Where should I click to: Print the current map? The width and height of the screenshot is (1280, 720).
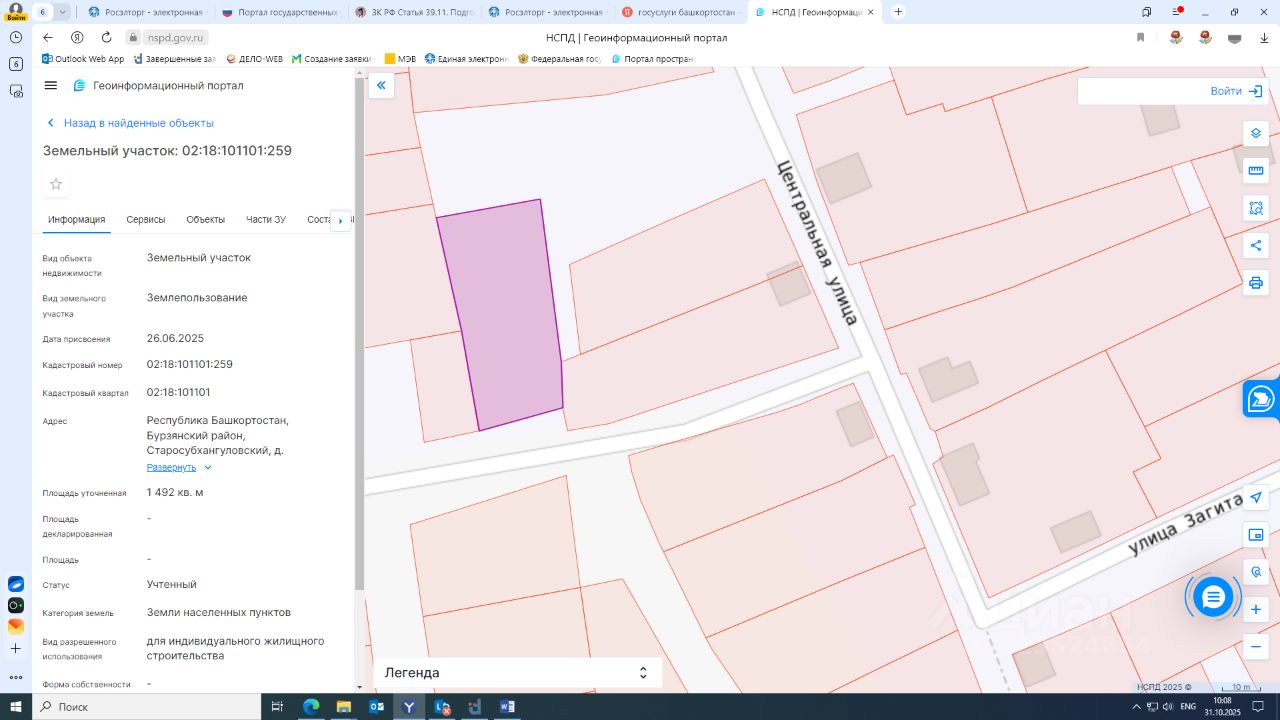1256,283
